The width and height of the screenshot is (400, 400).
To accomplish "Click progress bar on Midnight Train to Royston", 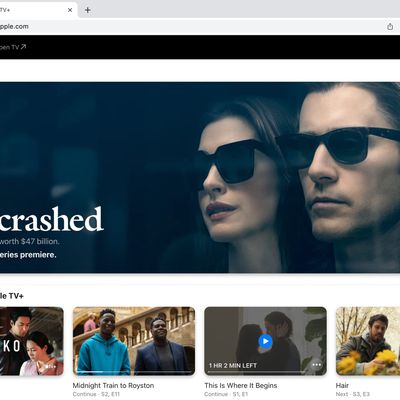I will [134, 371].
